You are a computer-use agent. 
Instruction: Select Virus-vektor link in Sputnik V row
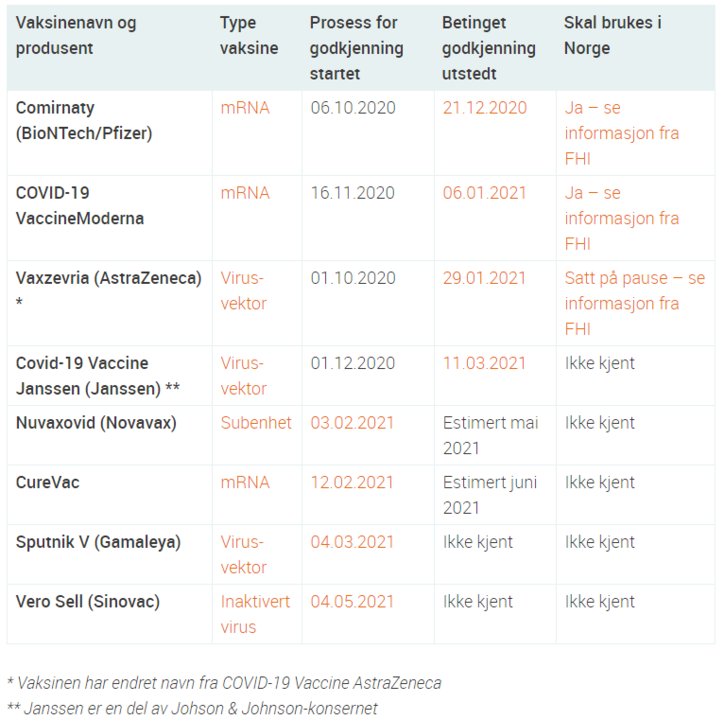pos(244,554)
